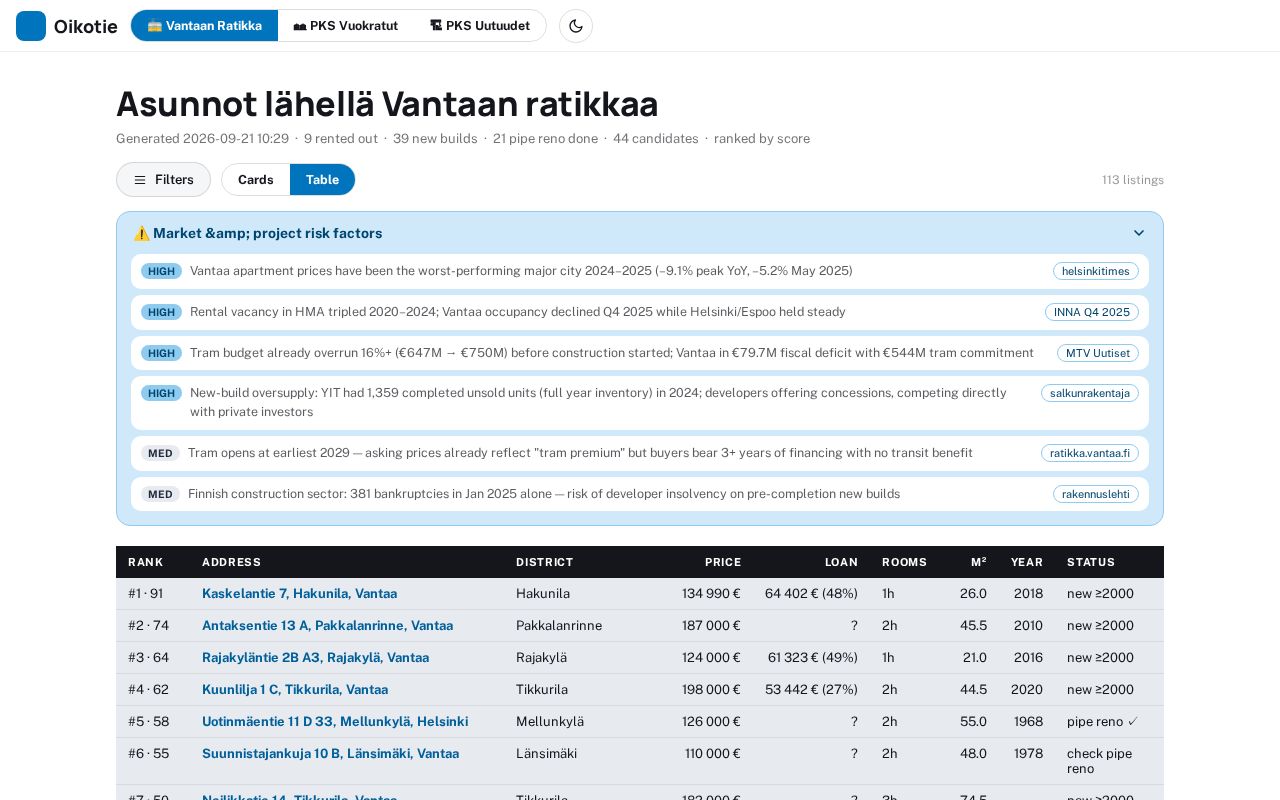Open listing Rajakyläntie 2B A3, Rajakylä
Viewport: 1280px width, 800px height.
point(315,658)
